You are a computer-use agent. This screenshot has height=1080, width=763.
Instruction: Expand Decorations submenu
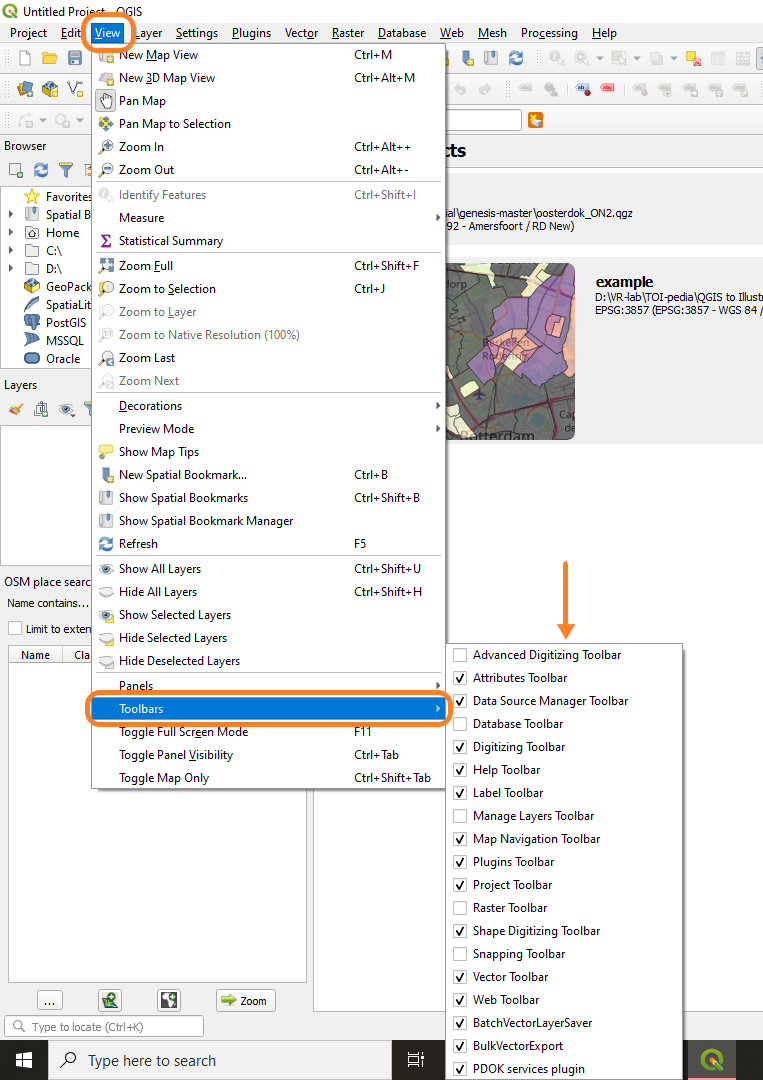click(x=268, y=406)
